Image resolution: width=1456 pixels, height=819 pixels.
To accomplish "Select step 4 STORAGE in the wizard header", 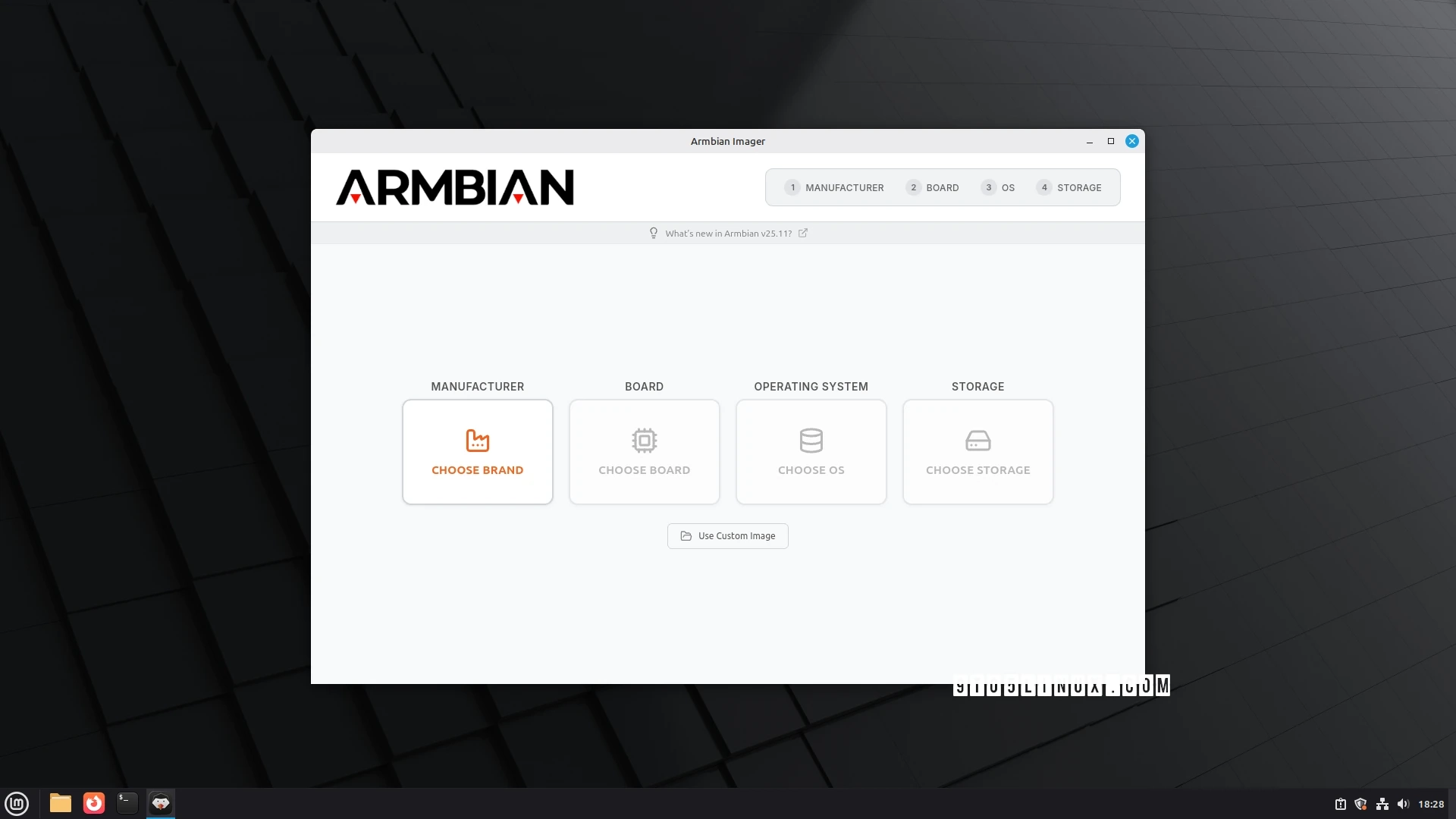I will coord(1068,187).
